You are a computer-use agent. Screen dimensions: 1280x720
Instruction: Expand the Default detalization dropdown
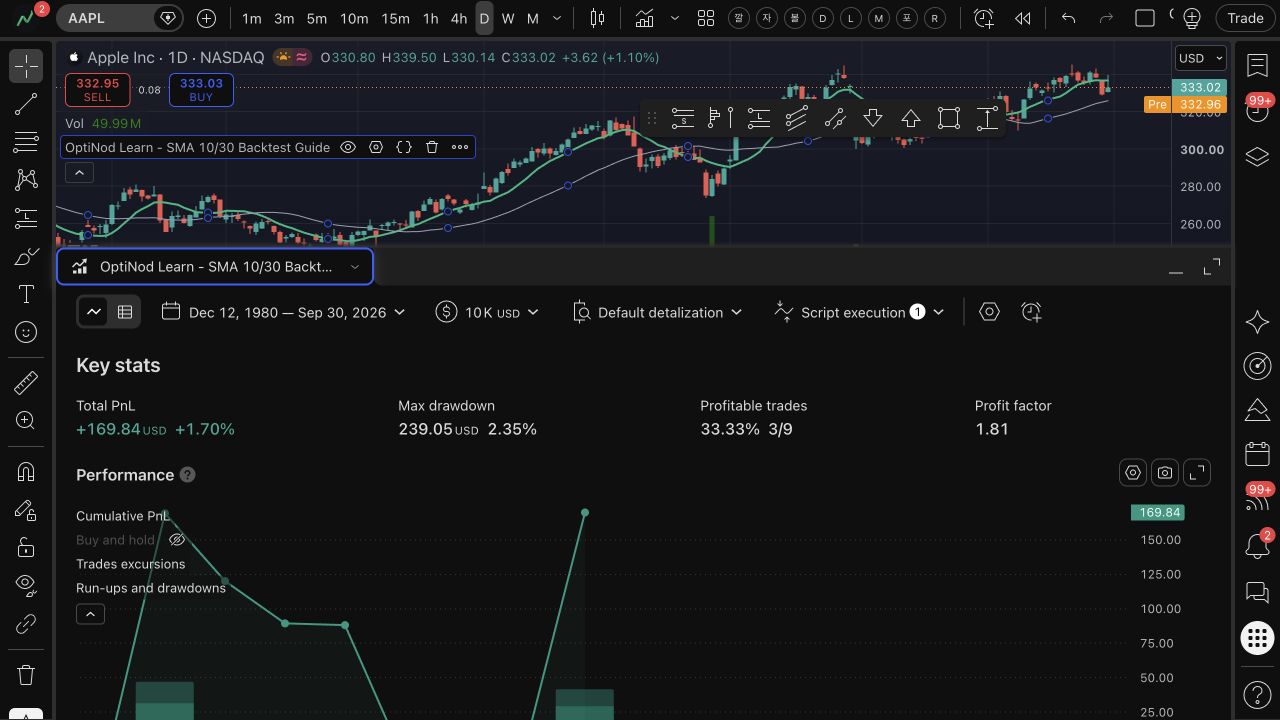coord(657,312)
